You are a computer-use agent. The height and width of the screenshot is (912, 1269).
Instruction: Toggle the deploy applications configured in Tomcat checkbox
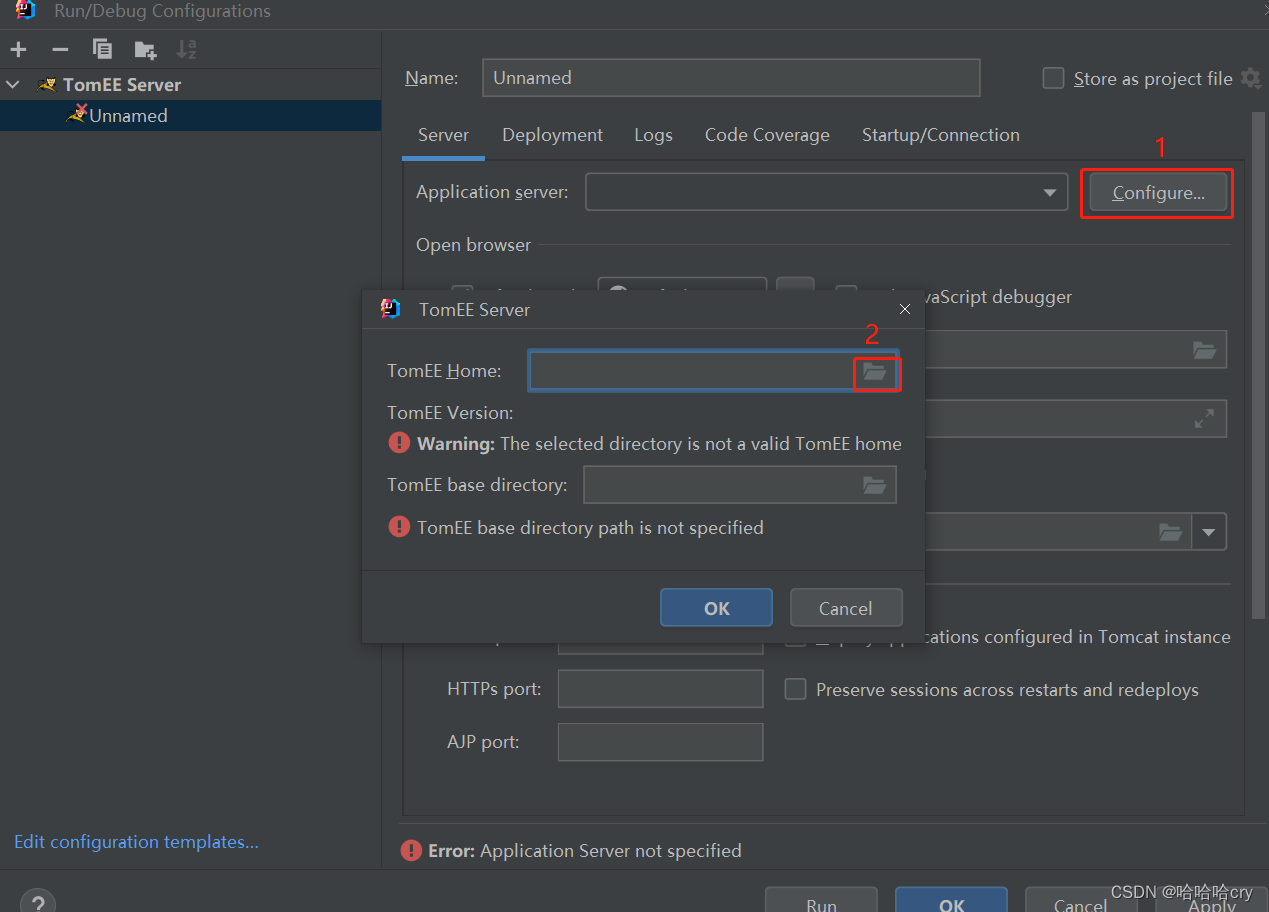click(x=795, y=641)
